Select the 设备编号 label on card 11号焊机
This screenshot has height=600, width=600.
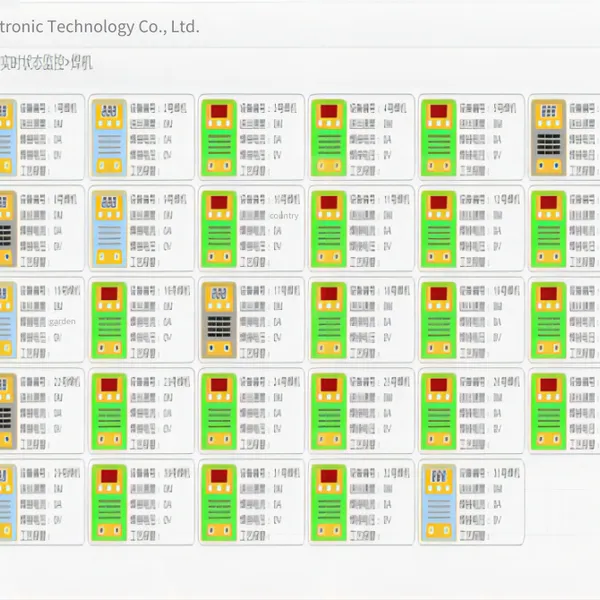pyautogui.click(x=364, y=199)
